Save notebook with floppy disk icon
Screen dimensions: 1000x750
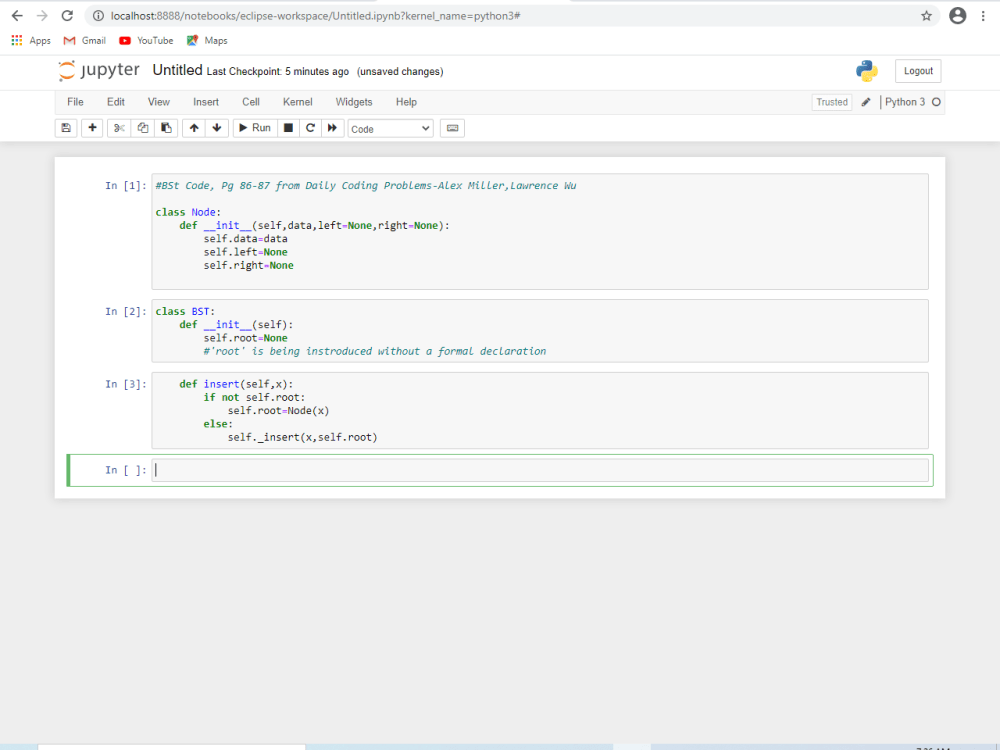[x=66, y=128]
